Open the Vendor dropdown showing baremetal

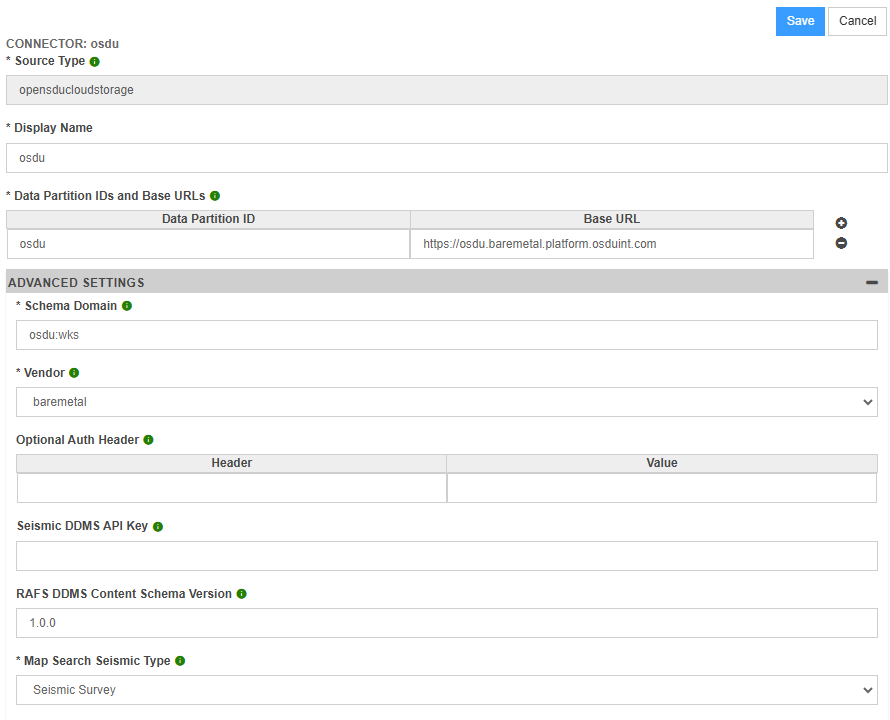pos(446,402)
